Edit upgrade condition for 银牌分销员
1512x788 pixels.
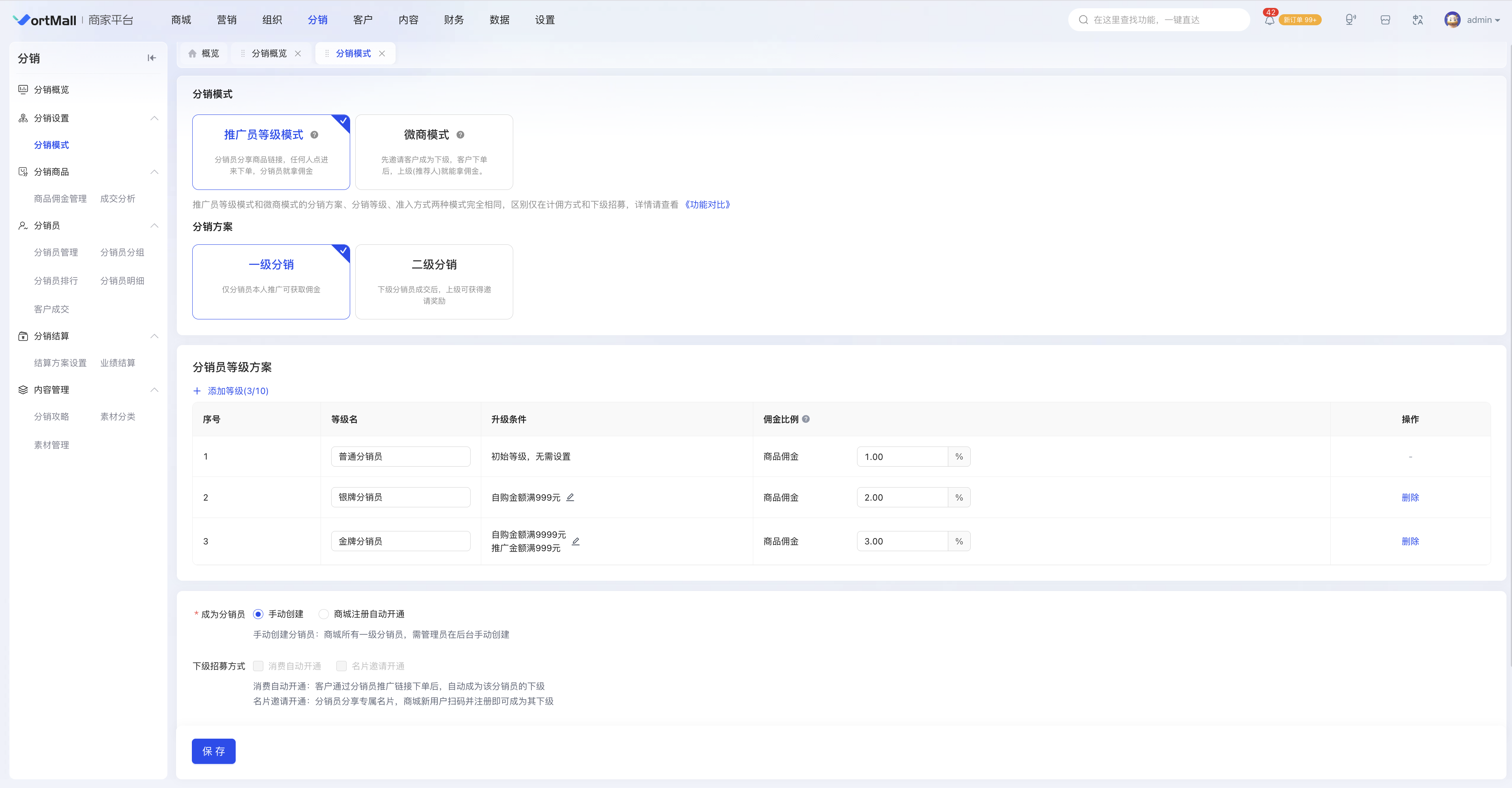coord(570,497)
